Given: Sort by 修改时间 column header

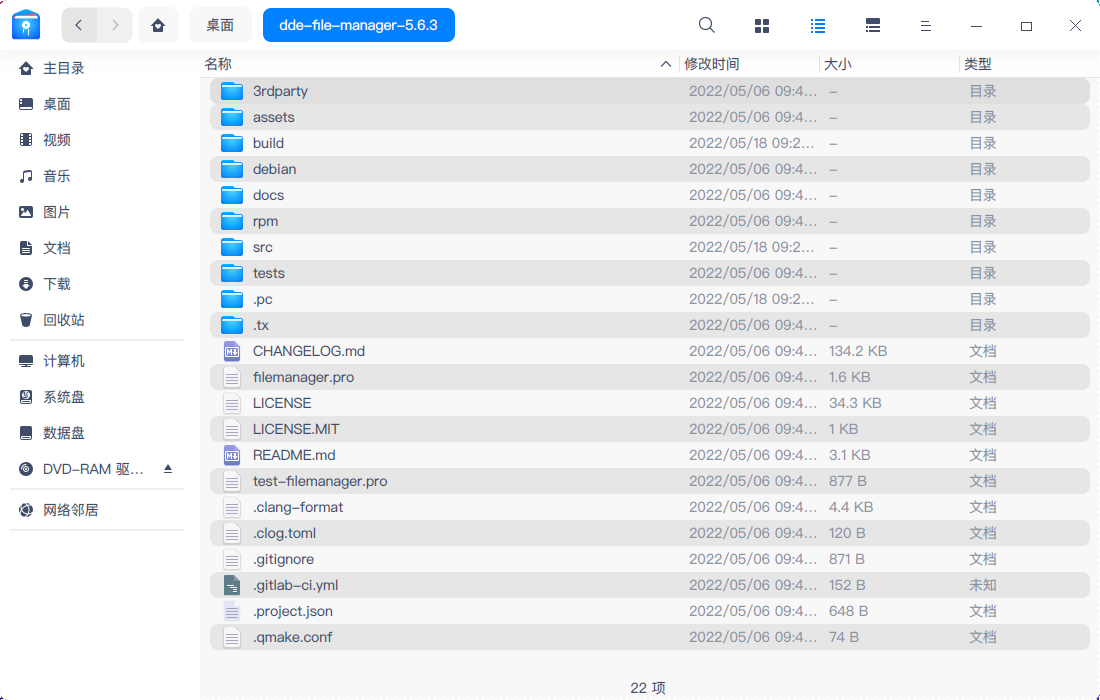Looking at the screenshot, I should pos(711,64).
